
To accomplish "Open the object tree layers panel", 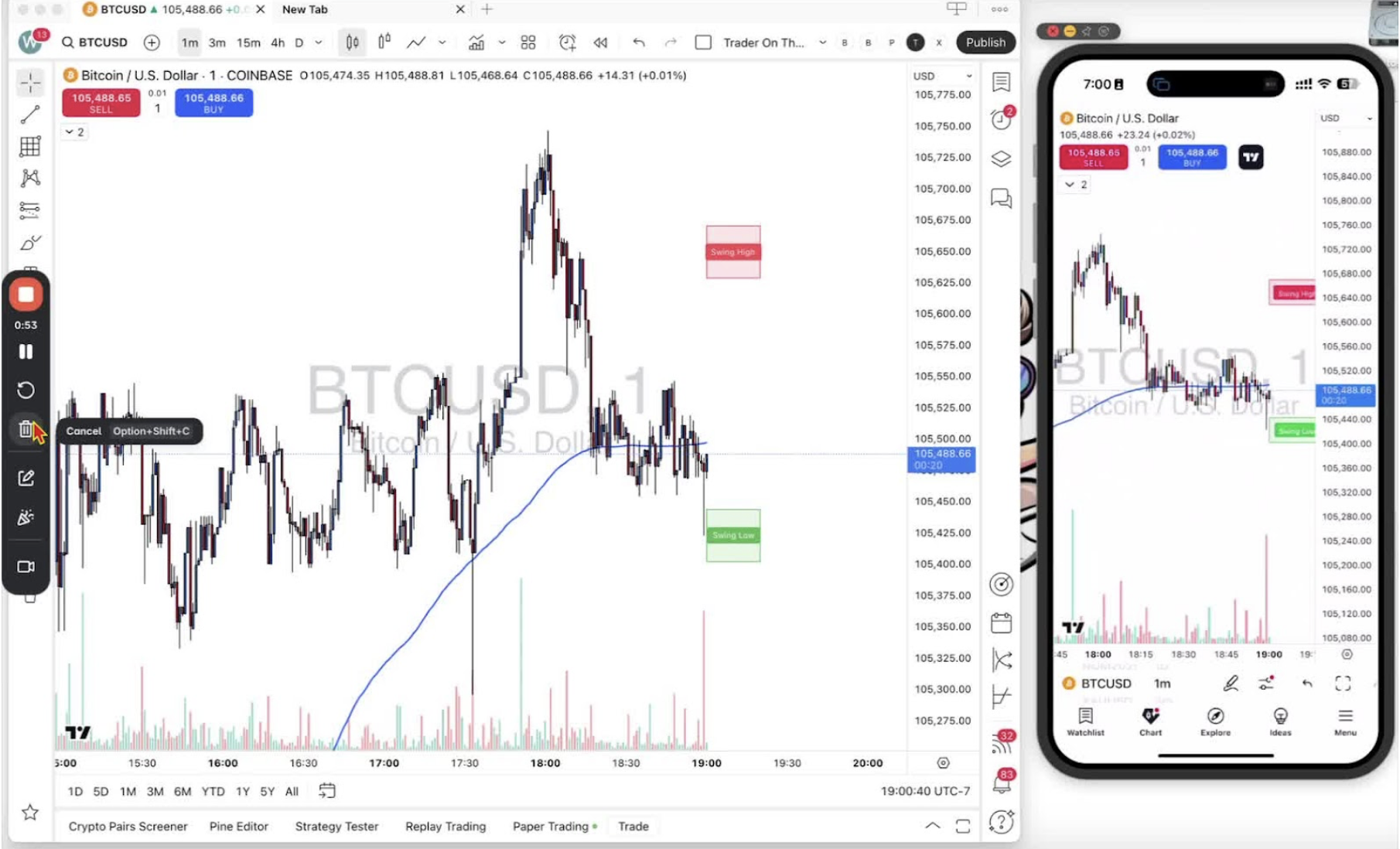I will 1002,159.
